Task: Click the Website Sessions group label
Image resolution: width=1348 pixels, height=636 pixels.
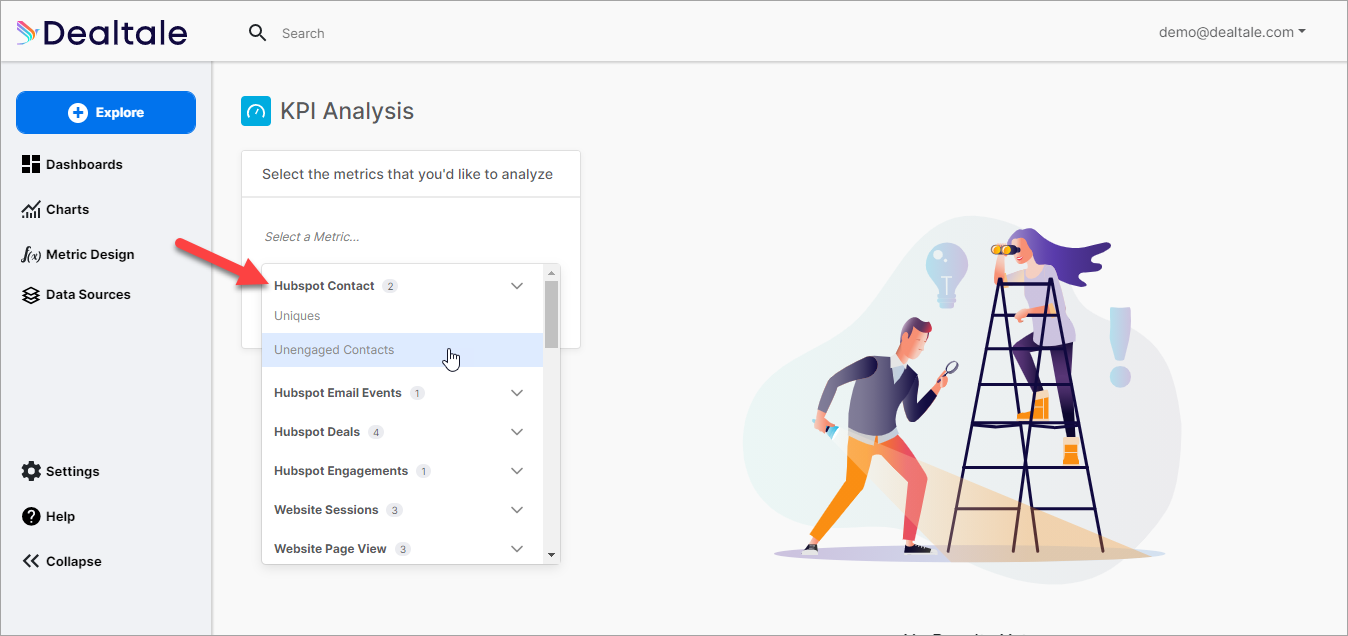Action: pos(326,510)
